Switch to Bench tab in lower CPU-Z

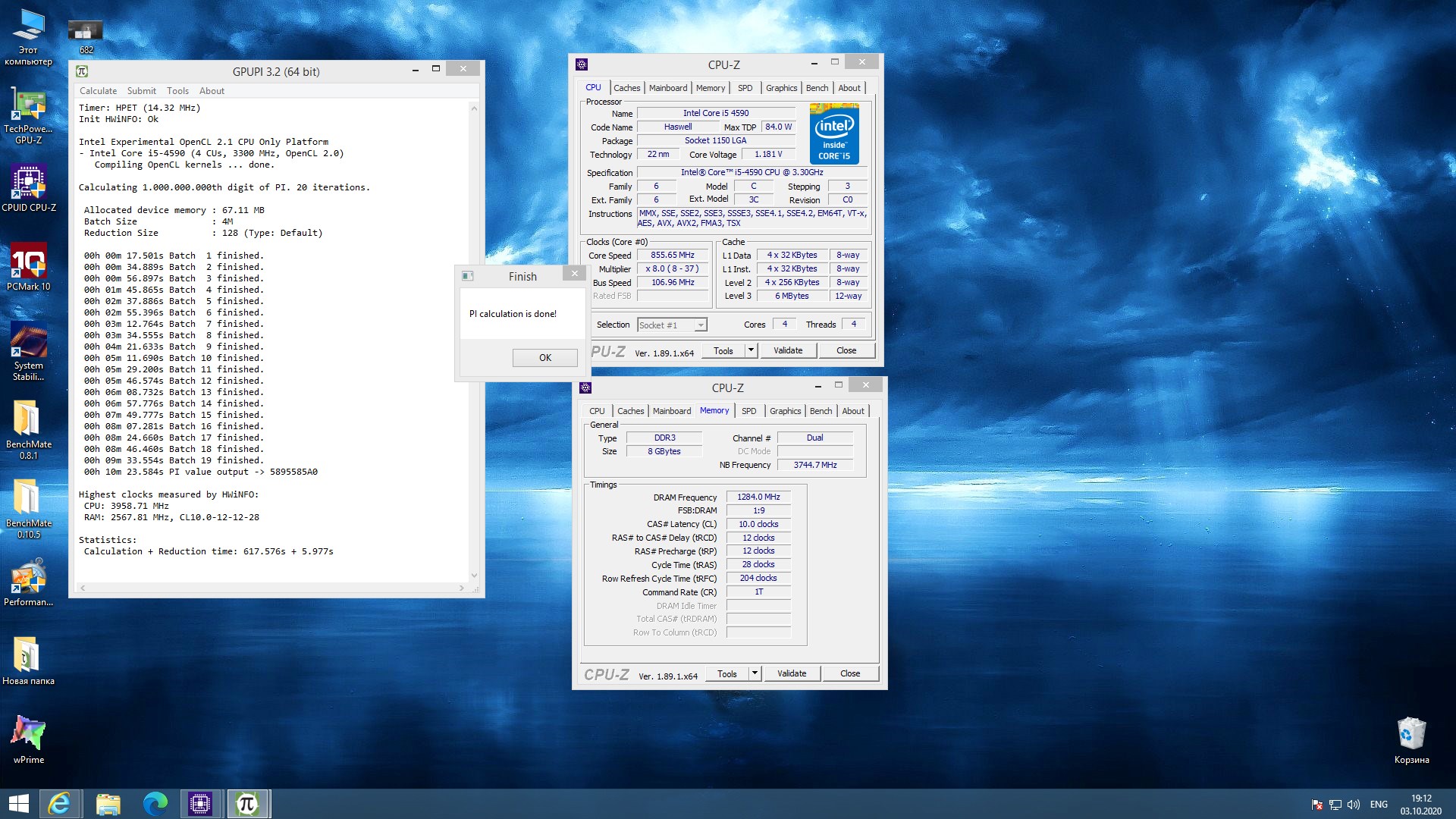click(821, 411)
